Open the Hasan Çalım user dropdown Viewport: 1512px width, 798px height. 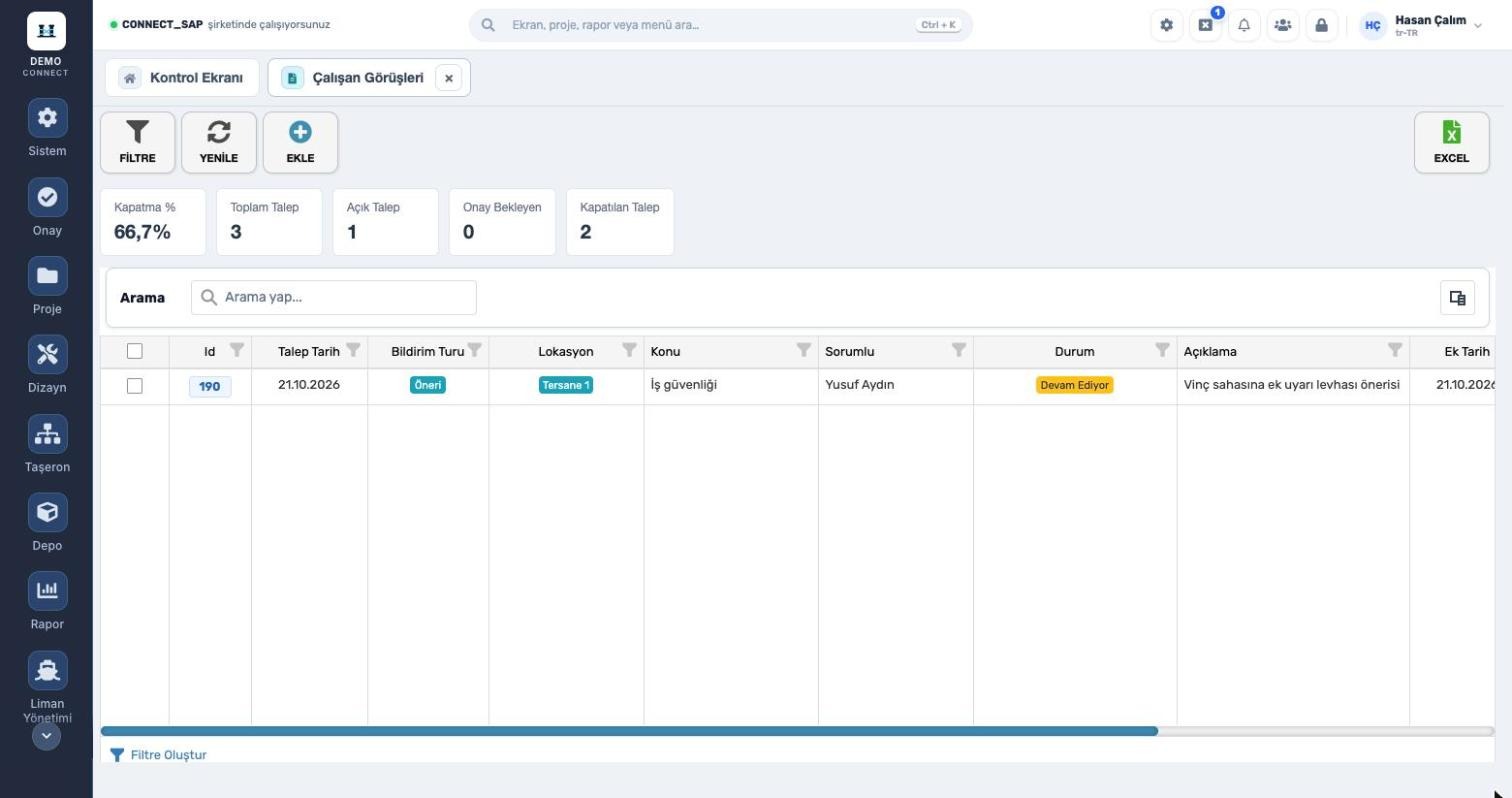point(1421,25)
